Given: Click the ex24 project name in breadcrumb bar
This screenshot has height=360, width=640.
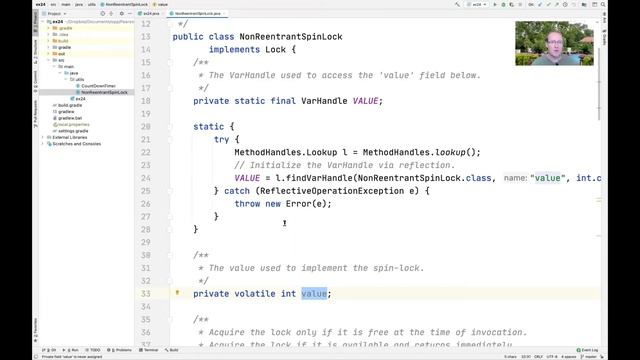Looking at the screenshot, I should tap(40, 4).
